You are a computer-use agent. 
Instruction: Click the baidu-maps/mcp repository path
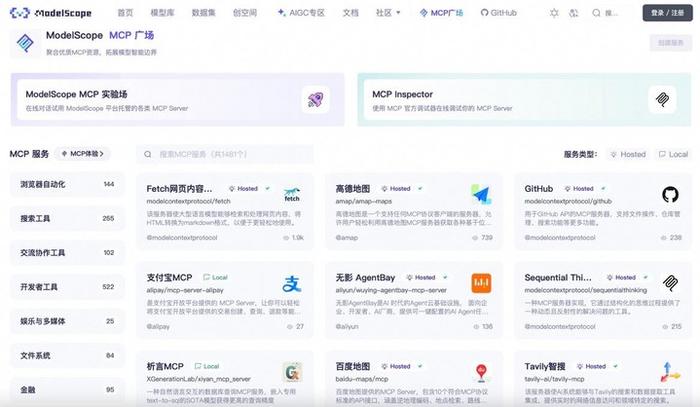click(362, 379)
